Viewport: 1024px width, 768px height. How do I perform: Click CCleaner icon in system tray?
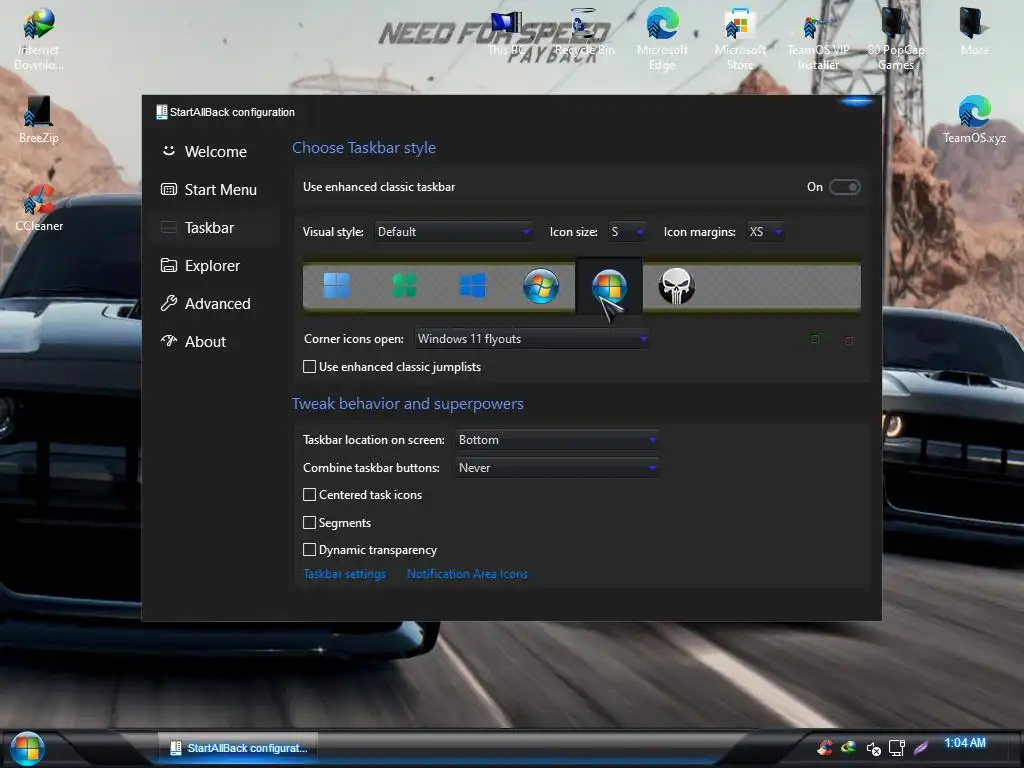825,748
